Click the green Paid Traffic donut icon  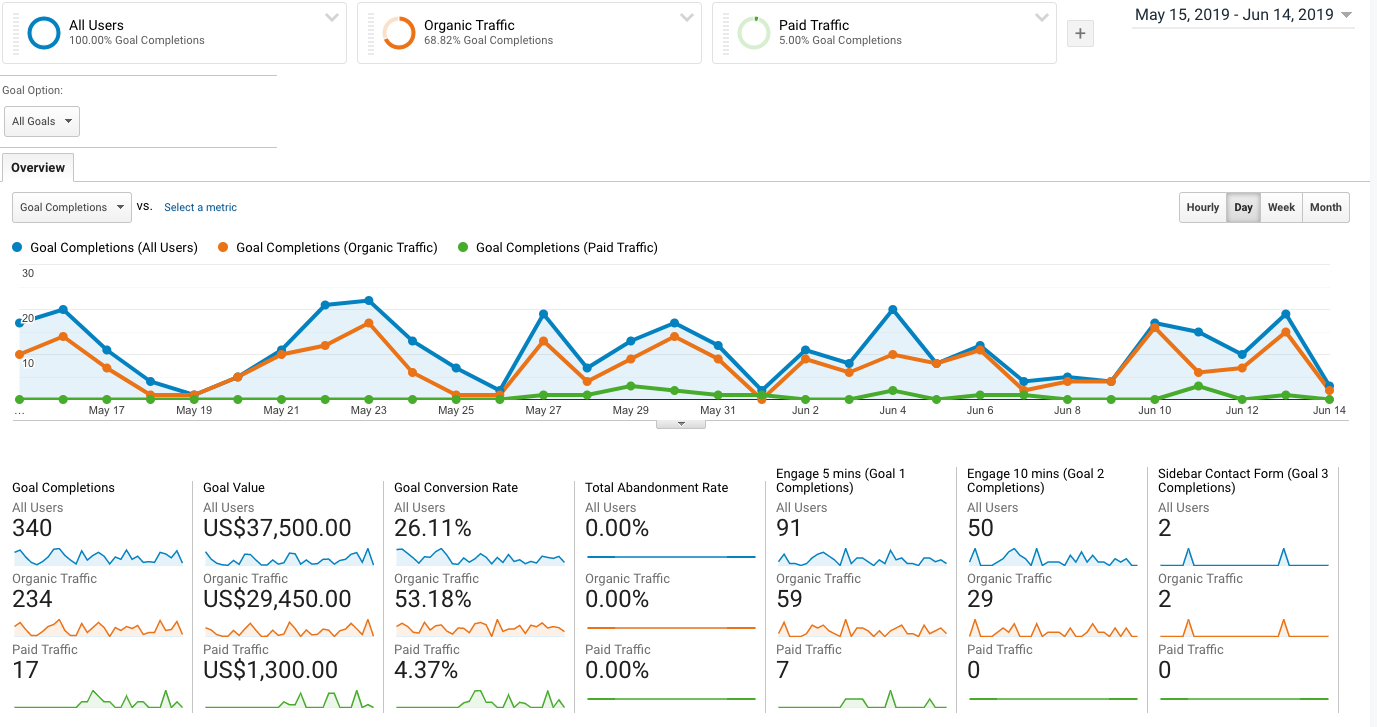pyautogui.click(x=754, y=33)
